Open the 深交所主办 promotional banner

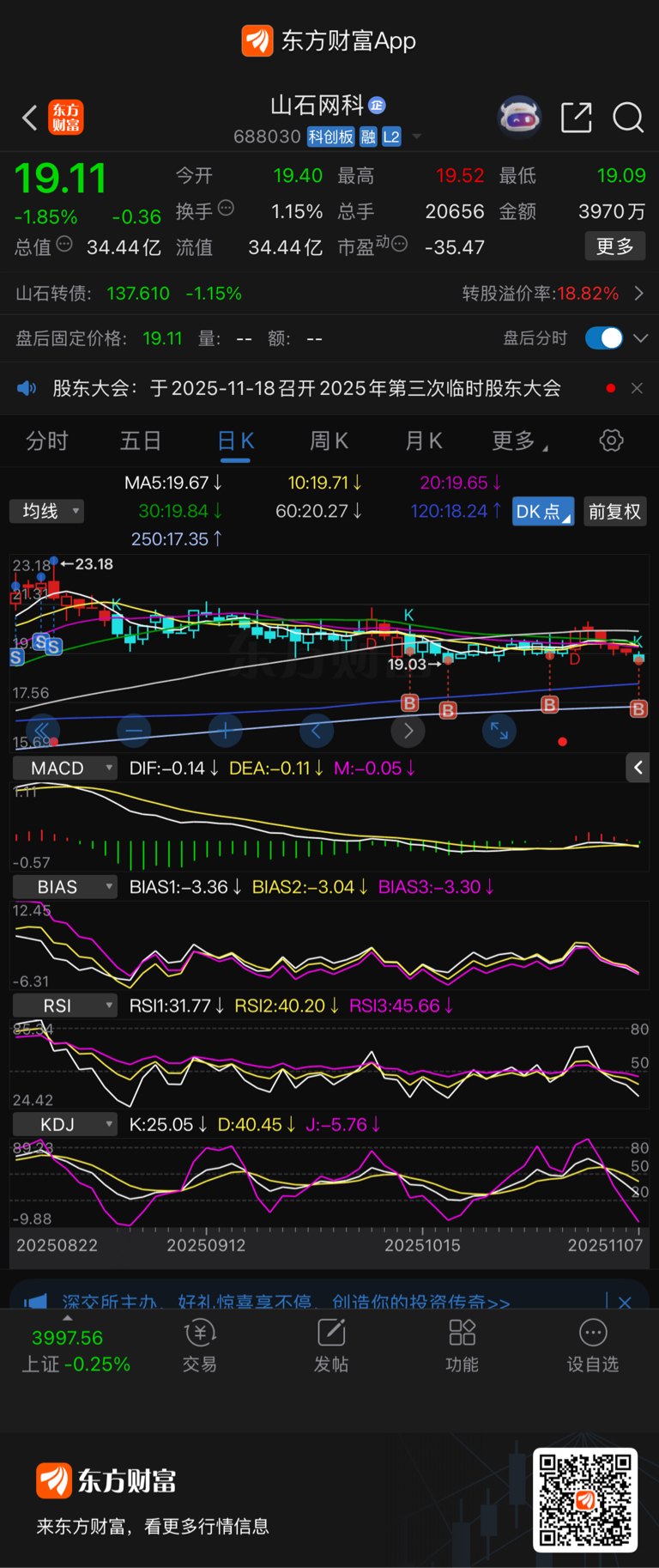click(286, 1301)
